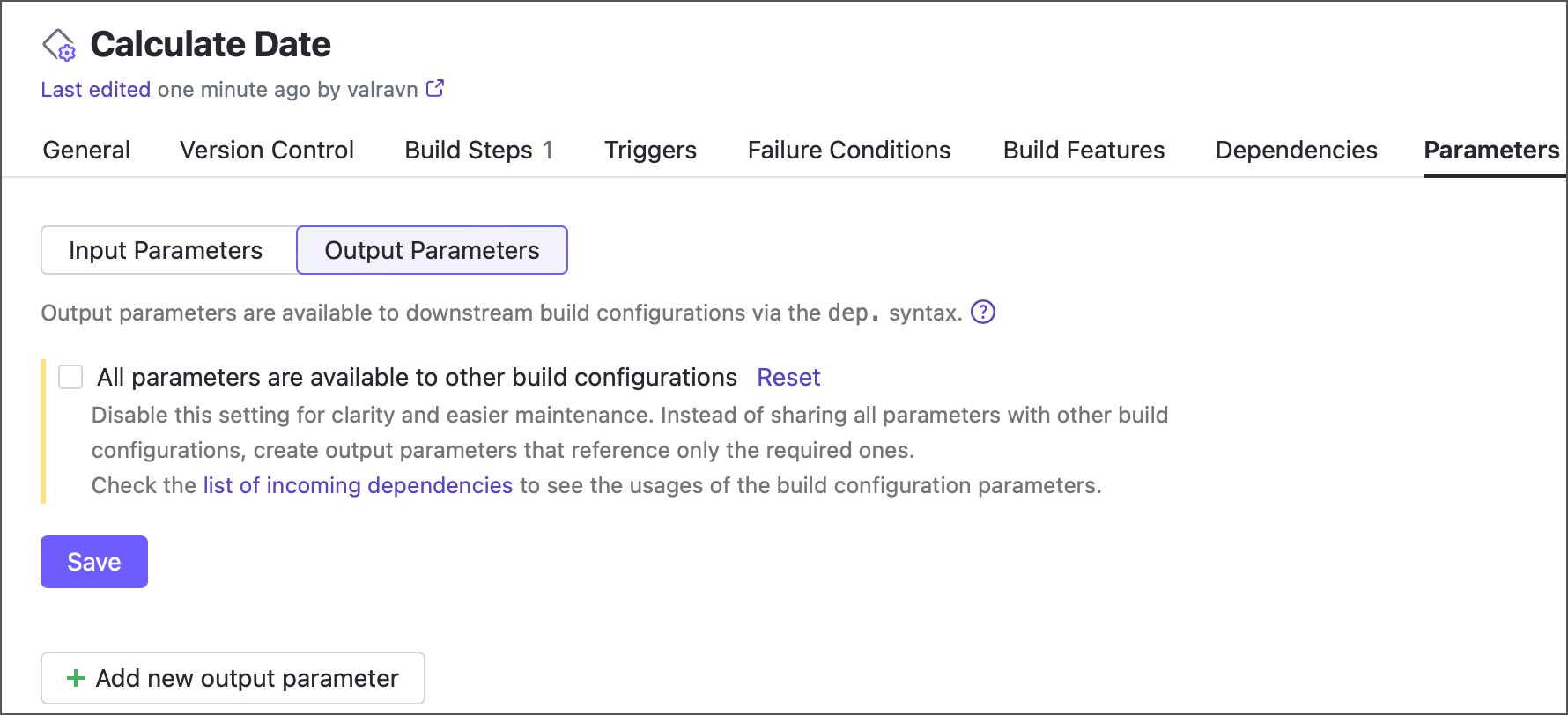Go to the Version Control tab
The image size is (1568, 715).
[267, 151]
